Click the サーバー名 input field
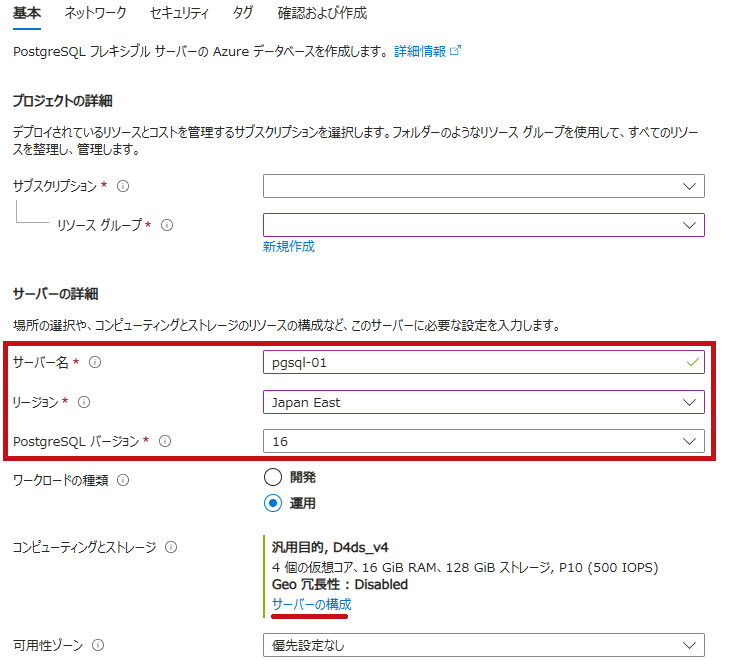Screen dimensions: 730x667 click(484, 362)
